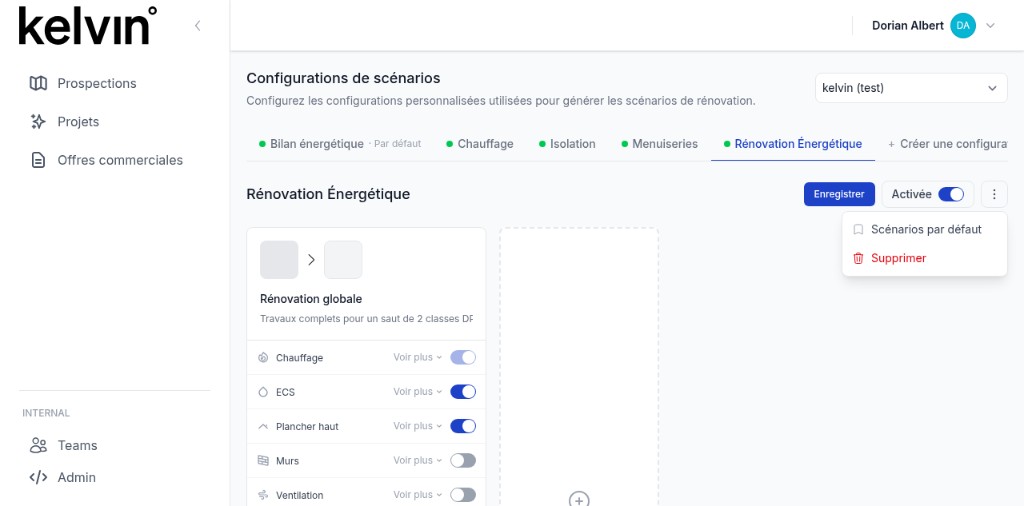Click the Travaux complets description text
Image resolution: width=1024 pixels, height=506 pixels.
366,319
